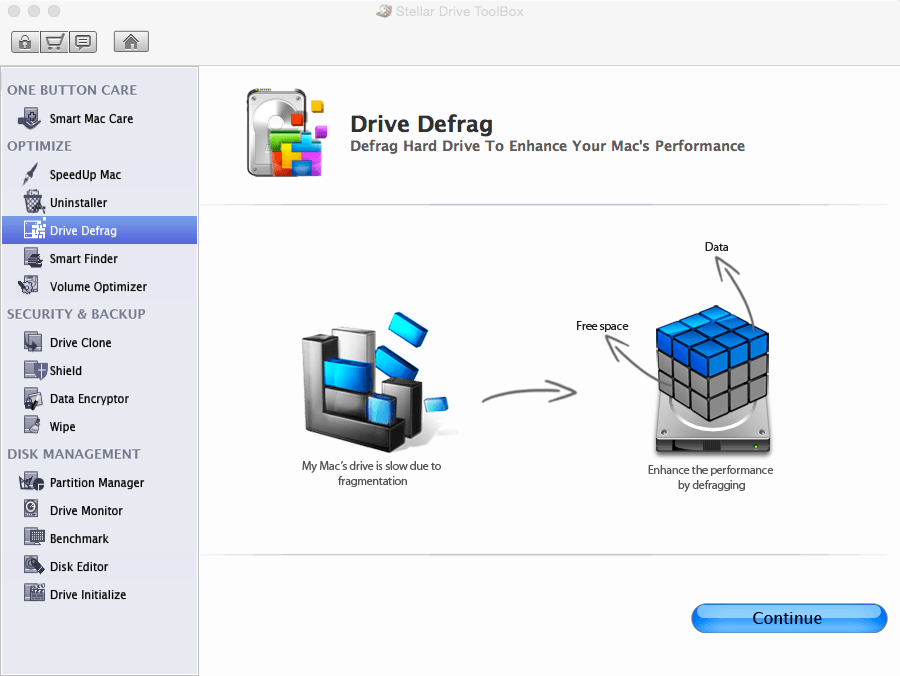Click the Wipe icon
The image size is (900, 676).
(x=32, y=425)
